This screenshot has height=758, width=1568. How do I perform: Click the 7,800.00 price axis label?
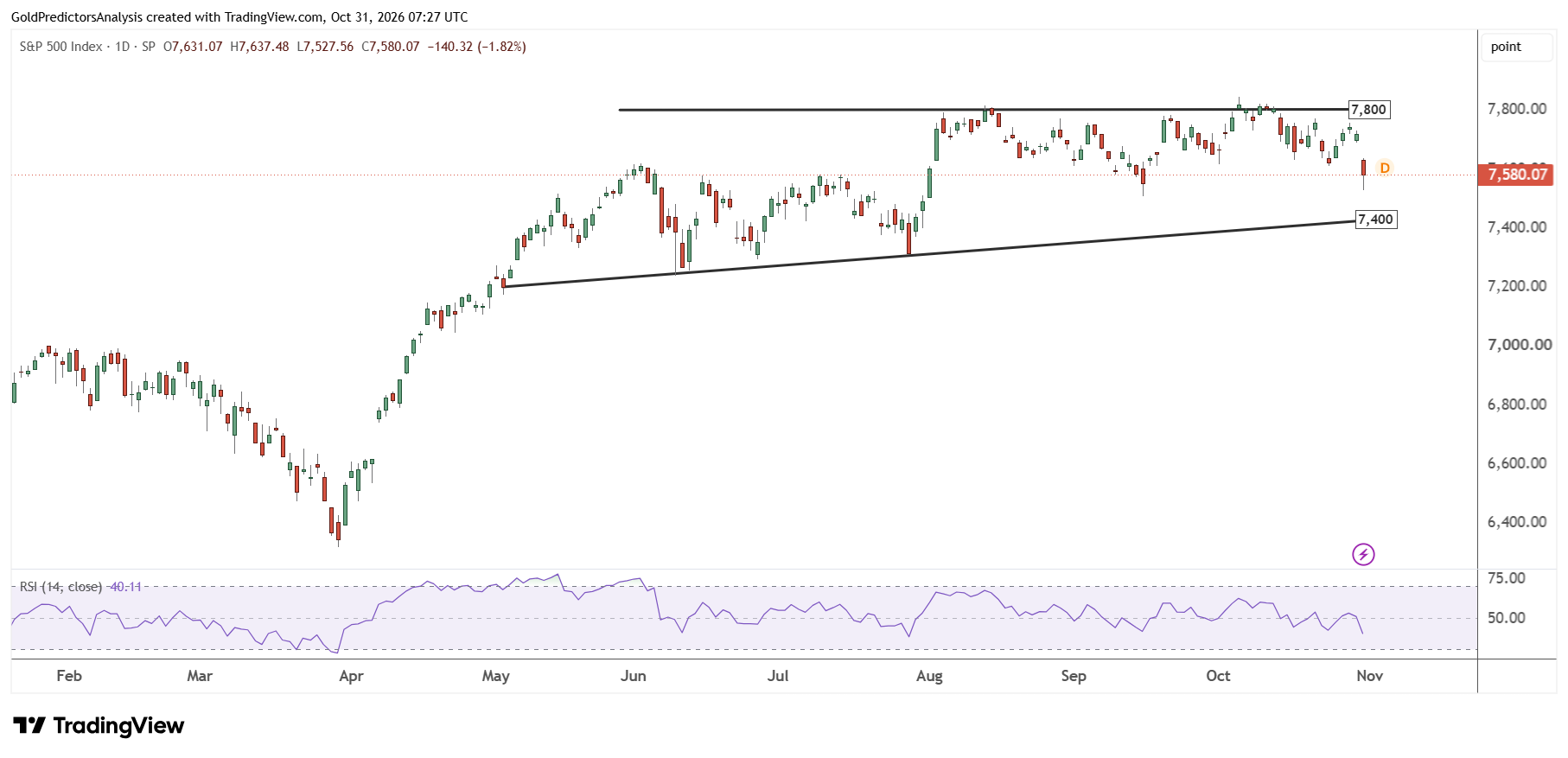coord(1517,109)
